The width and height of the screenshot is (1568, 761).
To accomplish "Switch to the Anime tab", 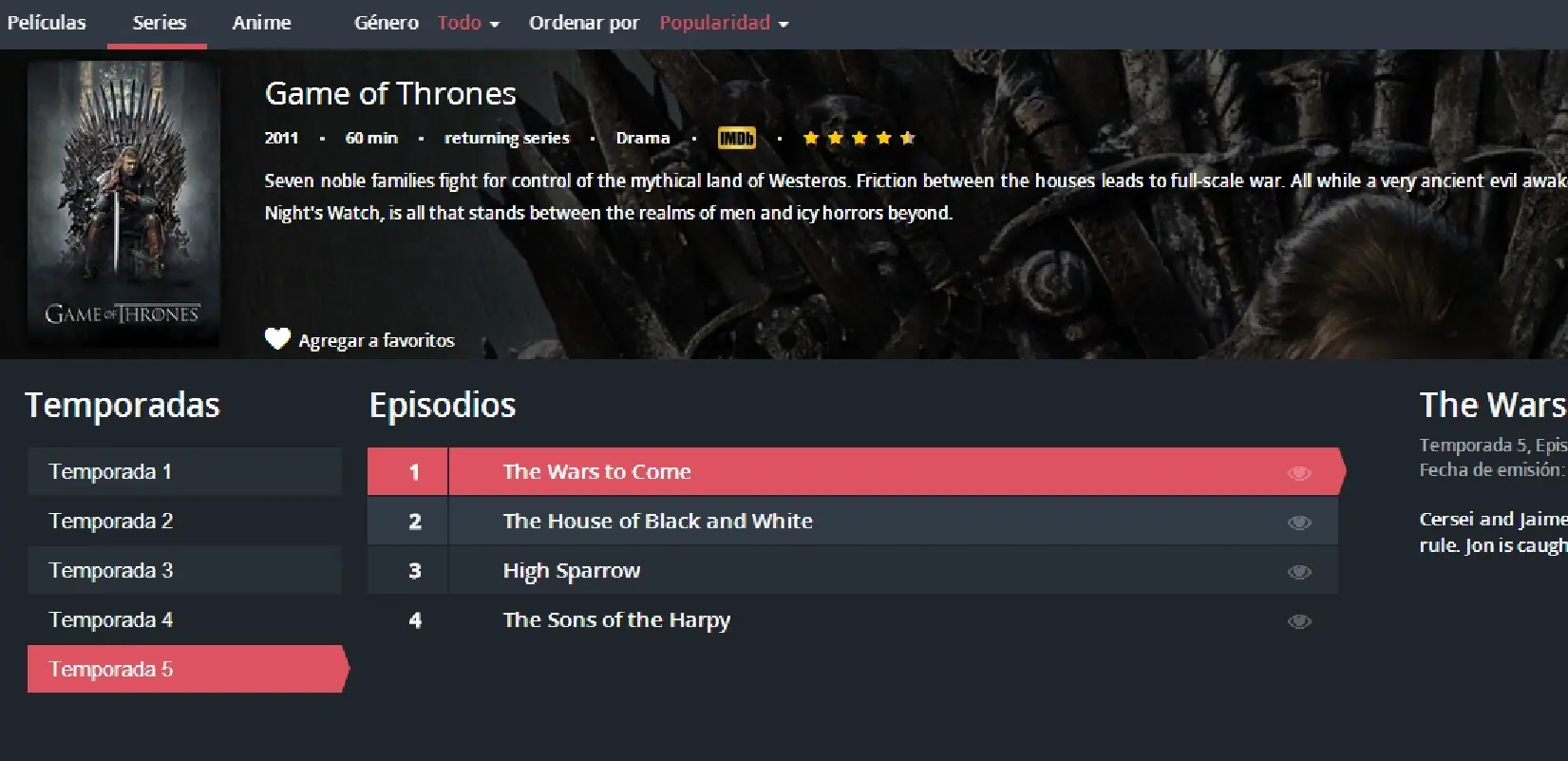I will [261, 23].
